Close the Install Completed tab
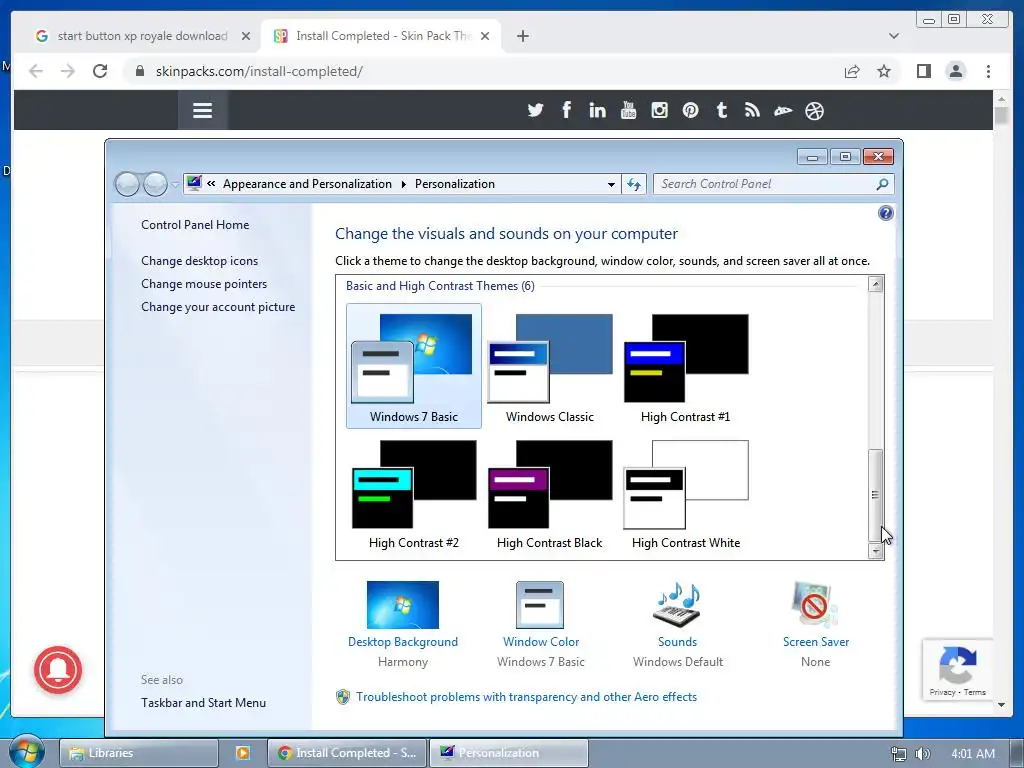This screenshot has height=768, width=1024. [485, 36]
